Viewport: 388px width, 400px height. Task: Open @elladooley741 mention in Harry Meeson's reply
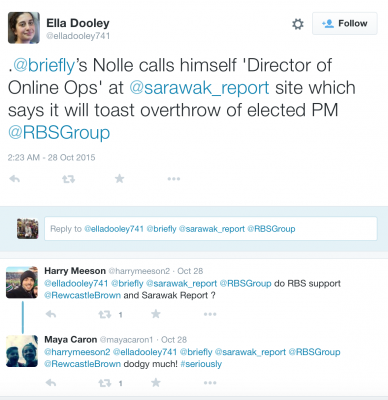point(76,283)
